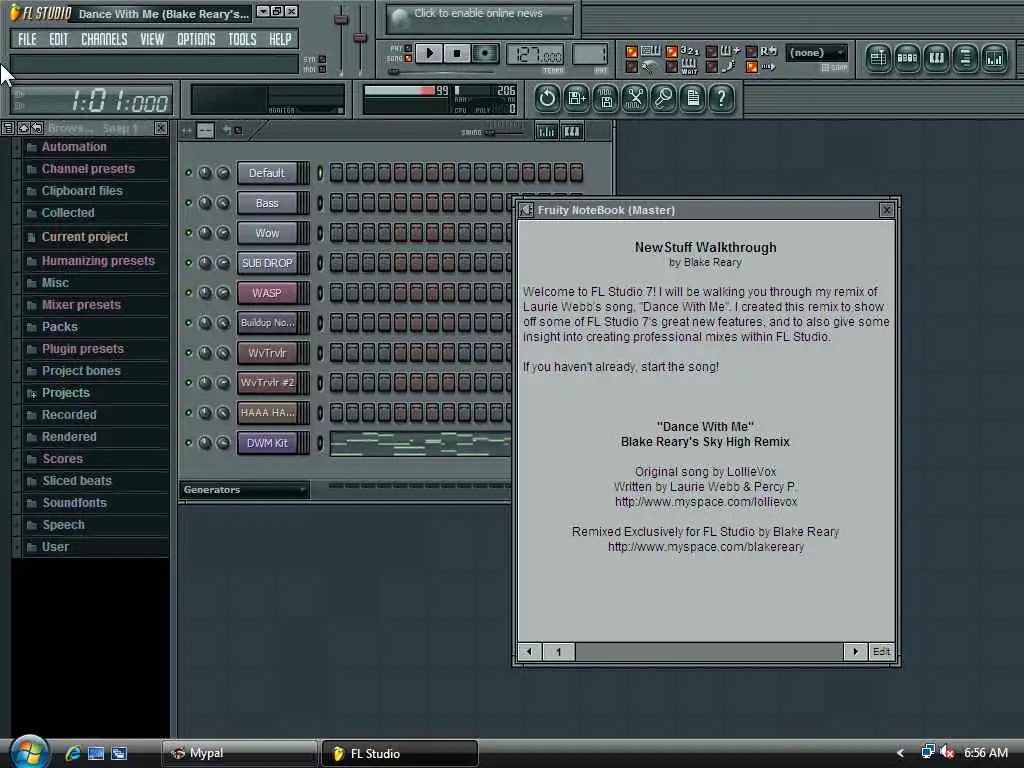The height and width of the screenshot is (768, 1024).
Task: Toggle mute light on Bass channel
Action: [189, 203]
